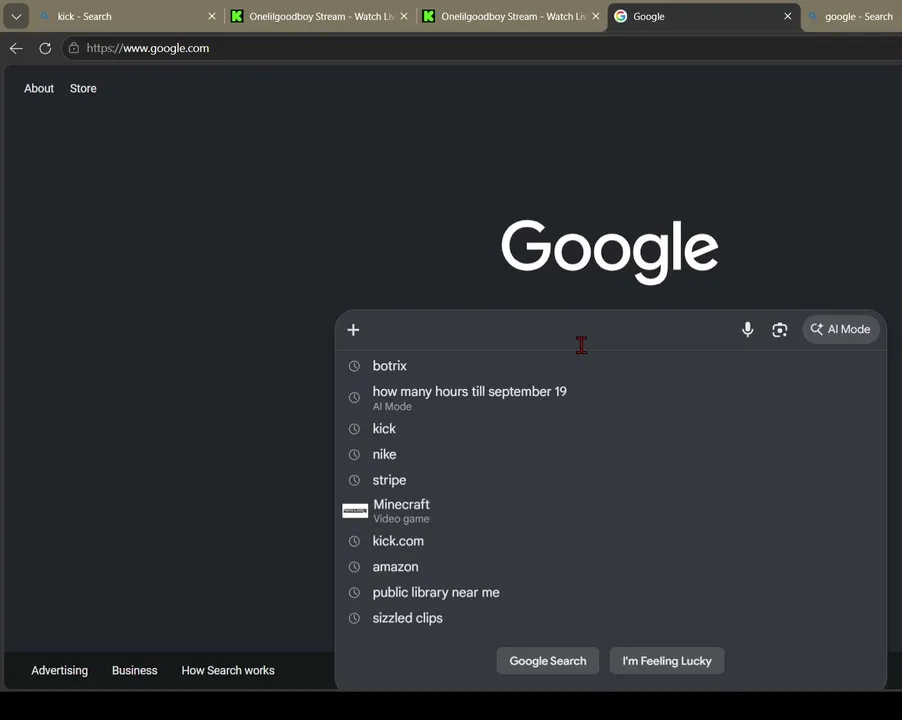
Task: Open How Search works footer link
Action: [x=228, y=671]
